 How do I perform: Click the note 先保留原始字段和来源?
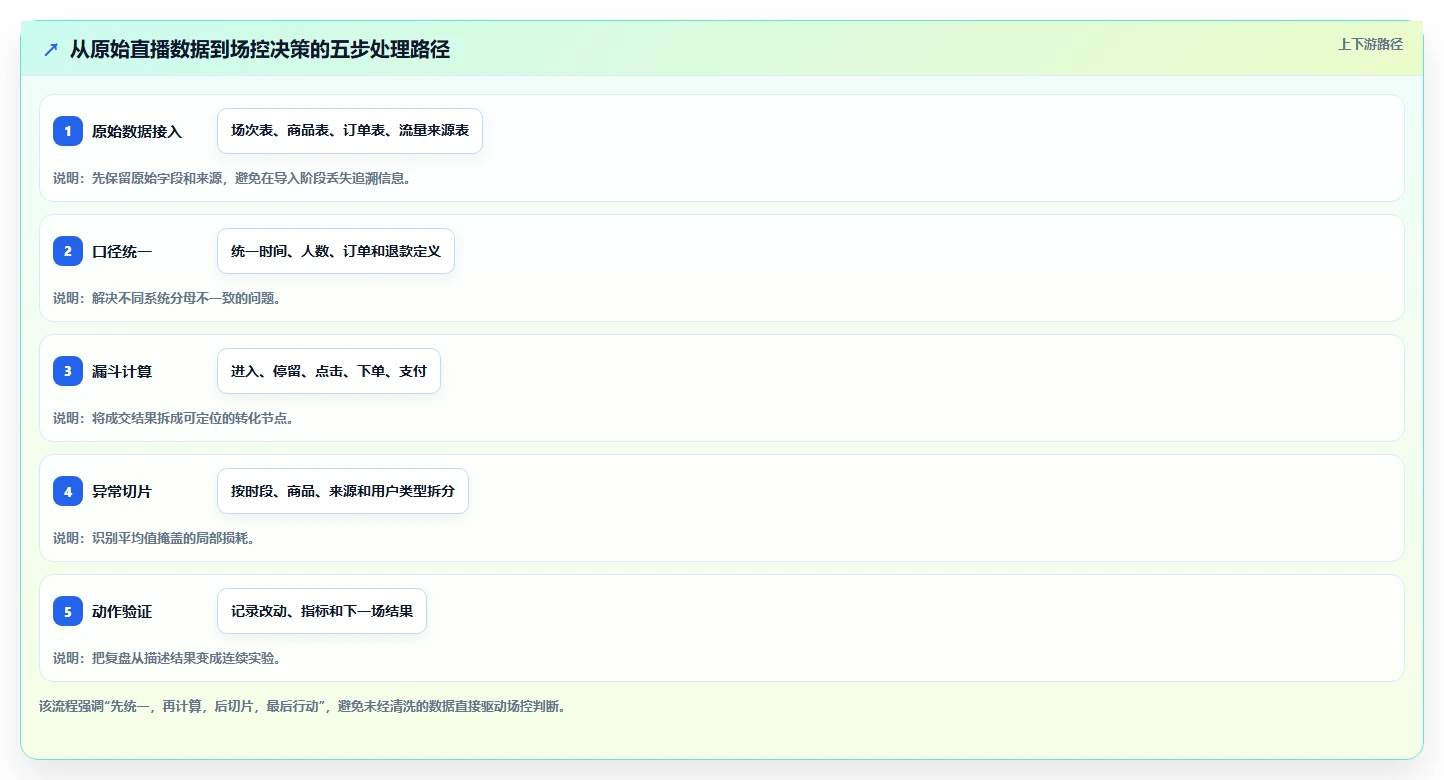tap(232, 178)
